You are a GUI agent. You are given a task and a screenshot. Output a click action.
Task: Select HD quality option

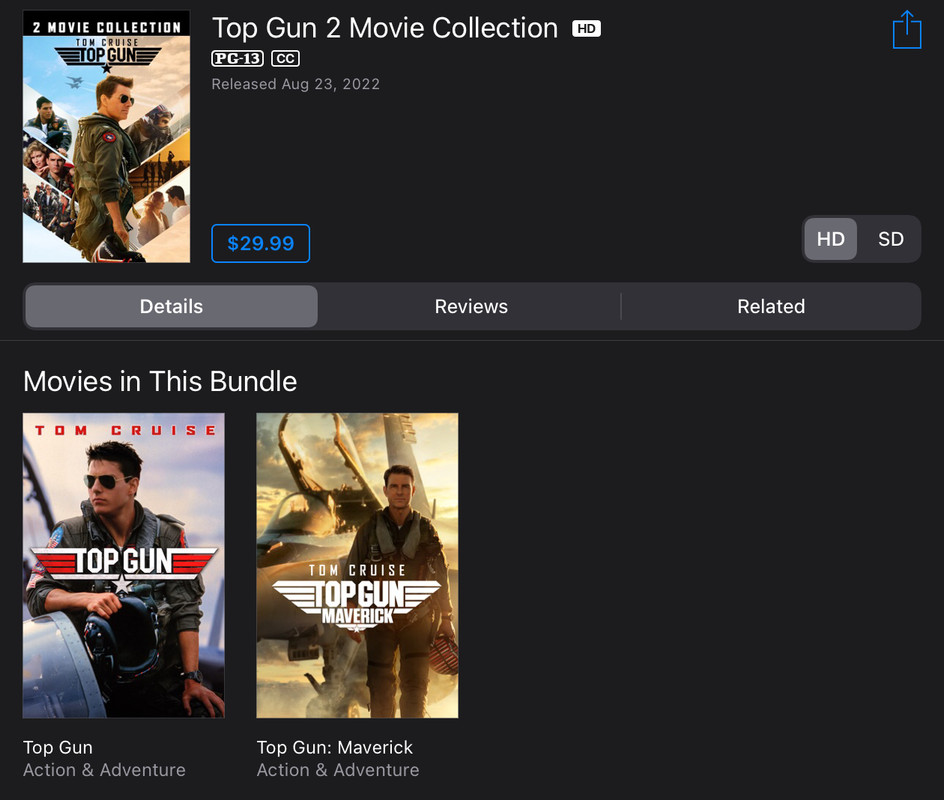[830, 239]
